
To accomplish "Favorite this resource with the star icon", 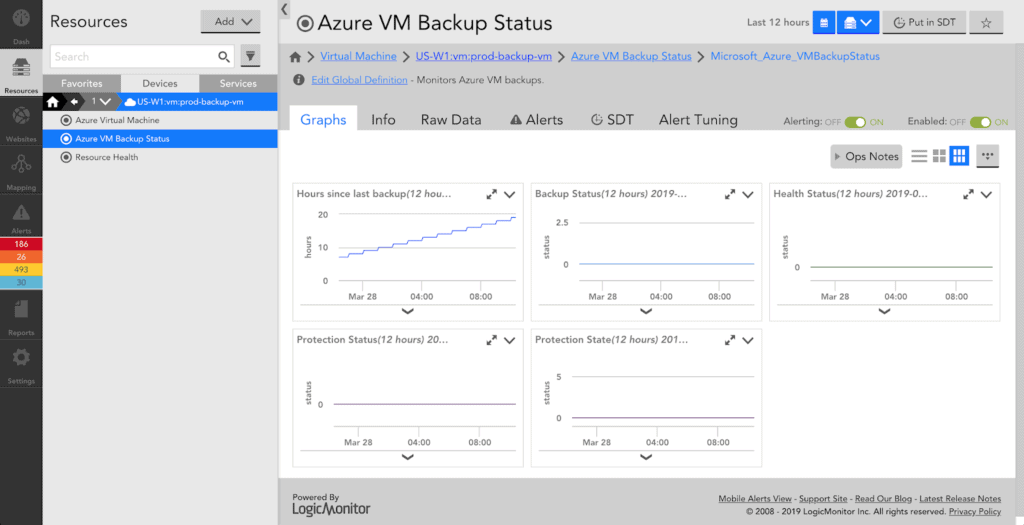I will click(x=986, y=22).
